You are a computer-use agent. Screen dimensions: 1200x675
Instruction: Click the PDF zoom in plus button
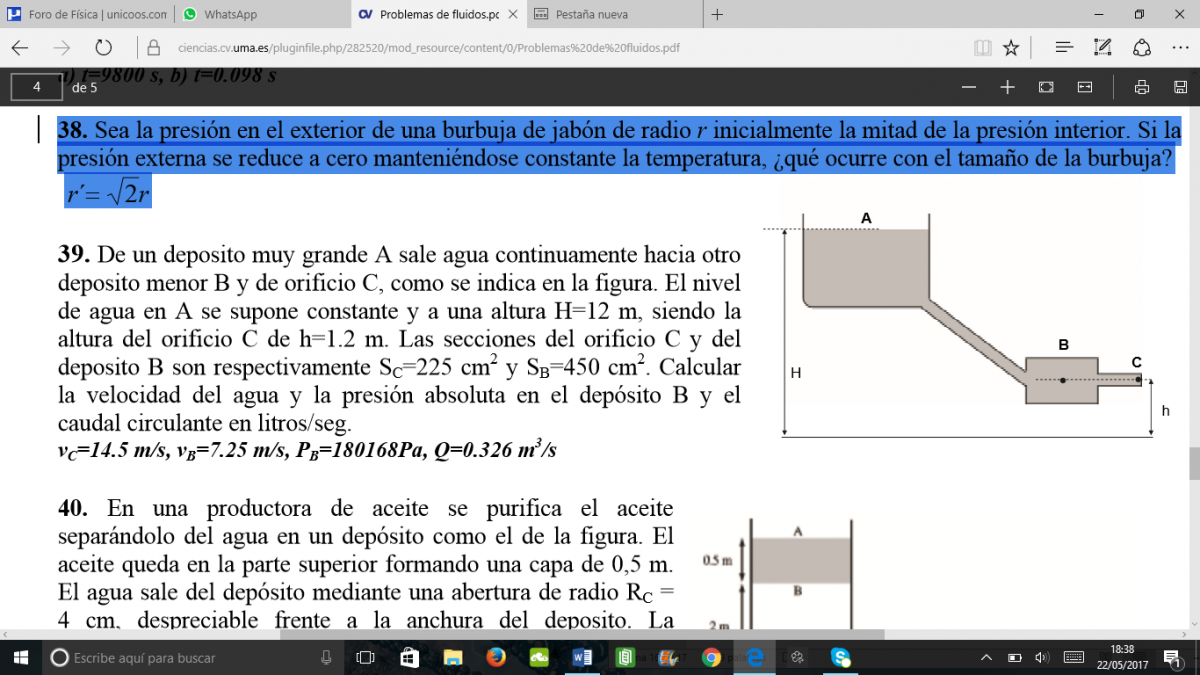coord(1007,87)
